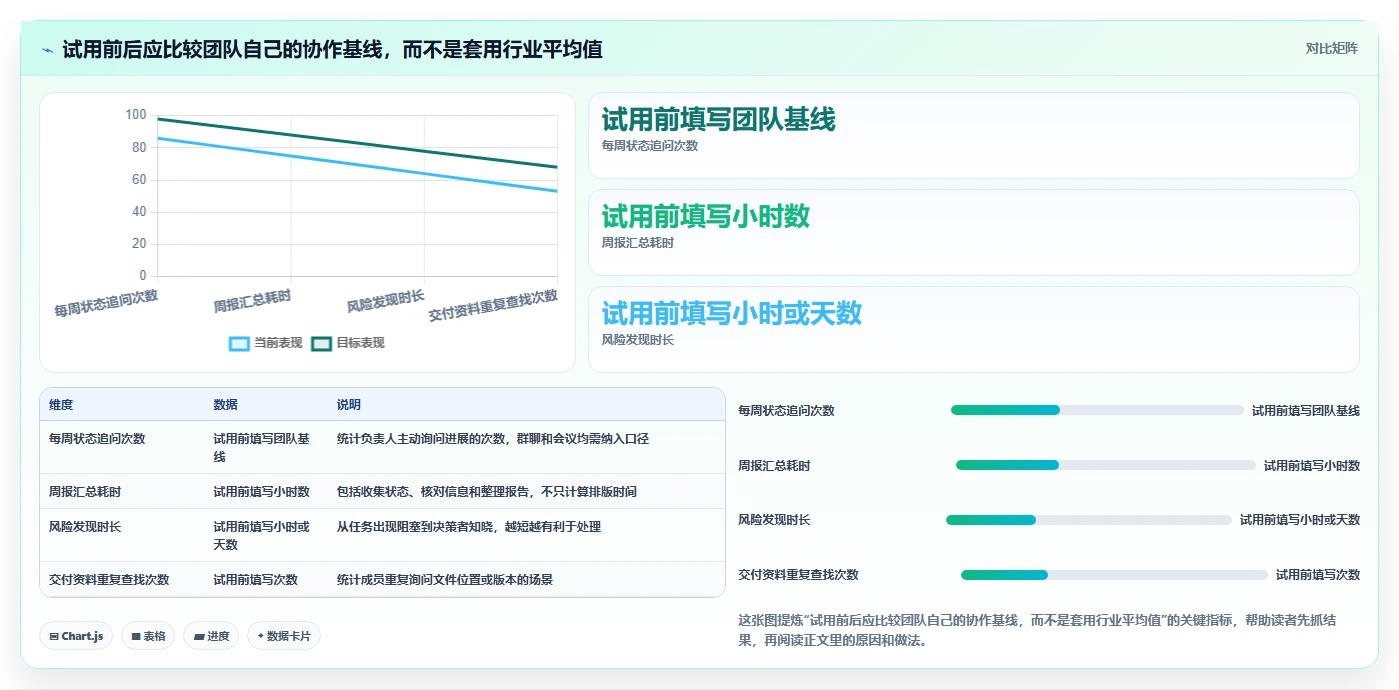Click description 从任务出现阻塞到决策者知晓
1399x690 pixels.
click(469, 526)
